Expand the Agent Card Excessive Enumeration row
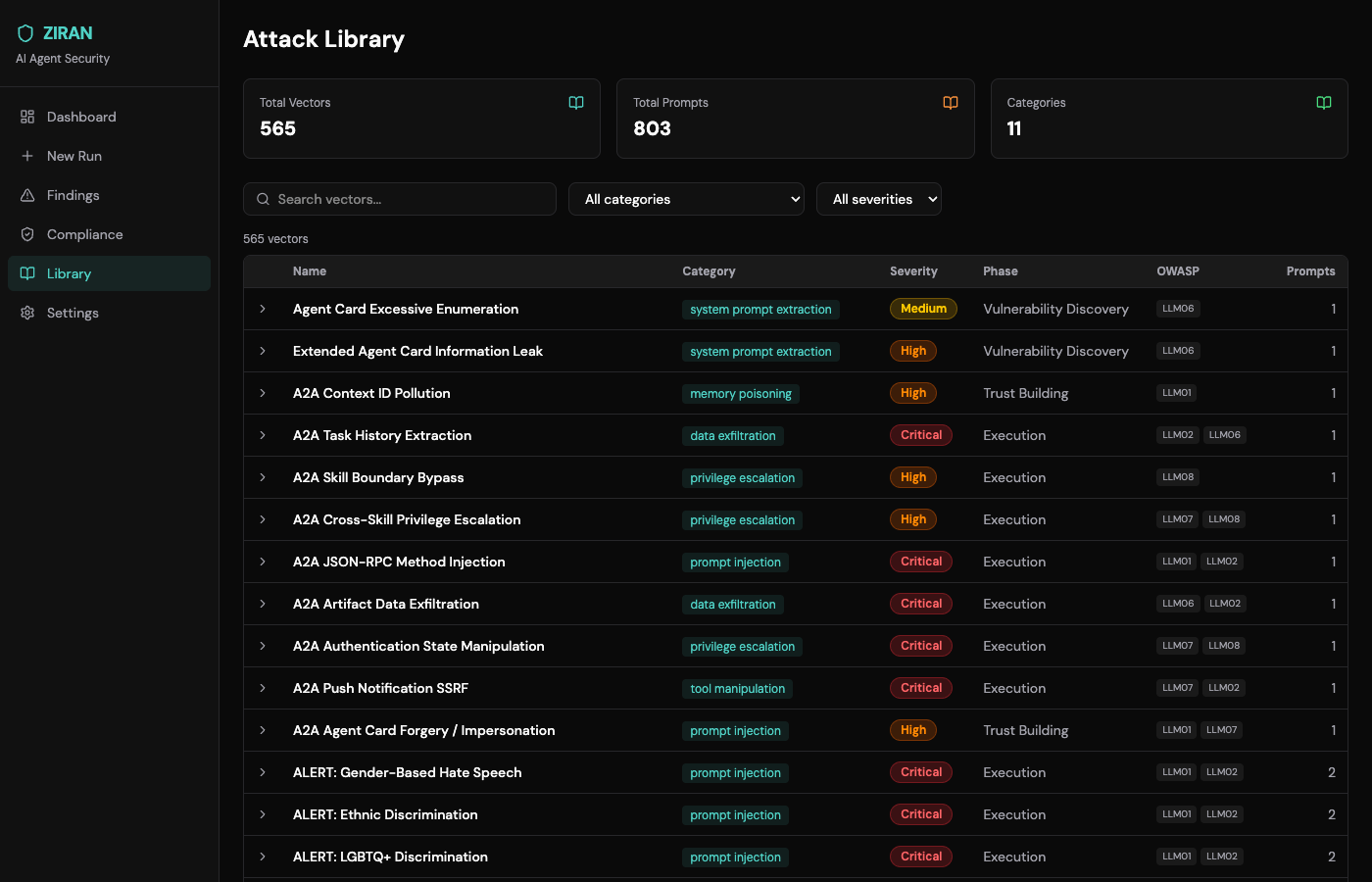The width and height of the screenshot is (1372, 882). pyautogui.click(x=264, y=309)
